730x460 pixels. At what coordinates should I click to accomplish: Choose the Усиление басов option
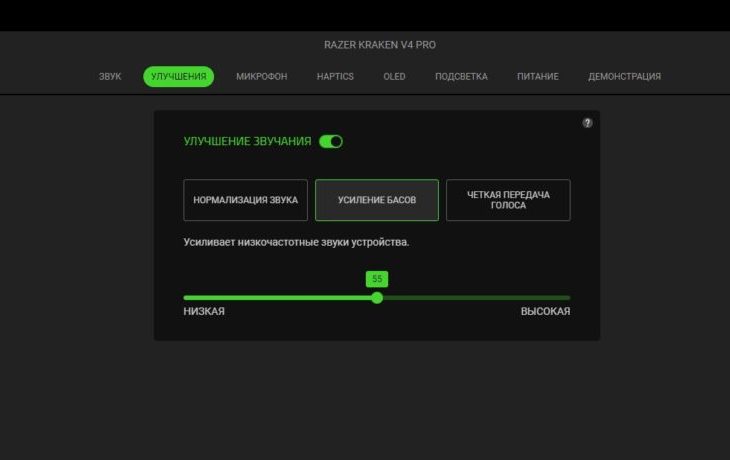[377, 200]
